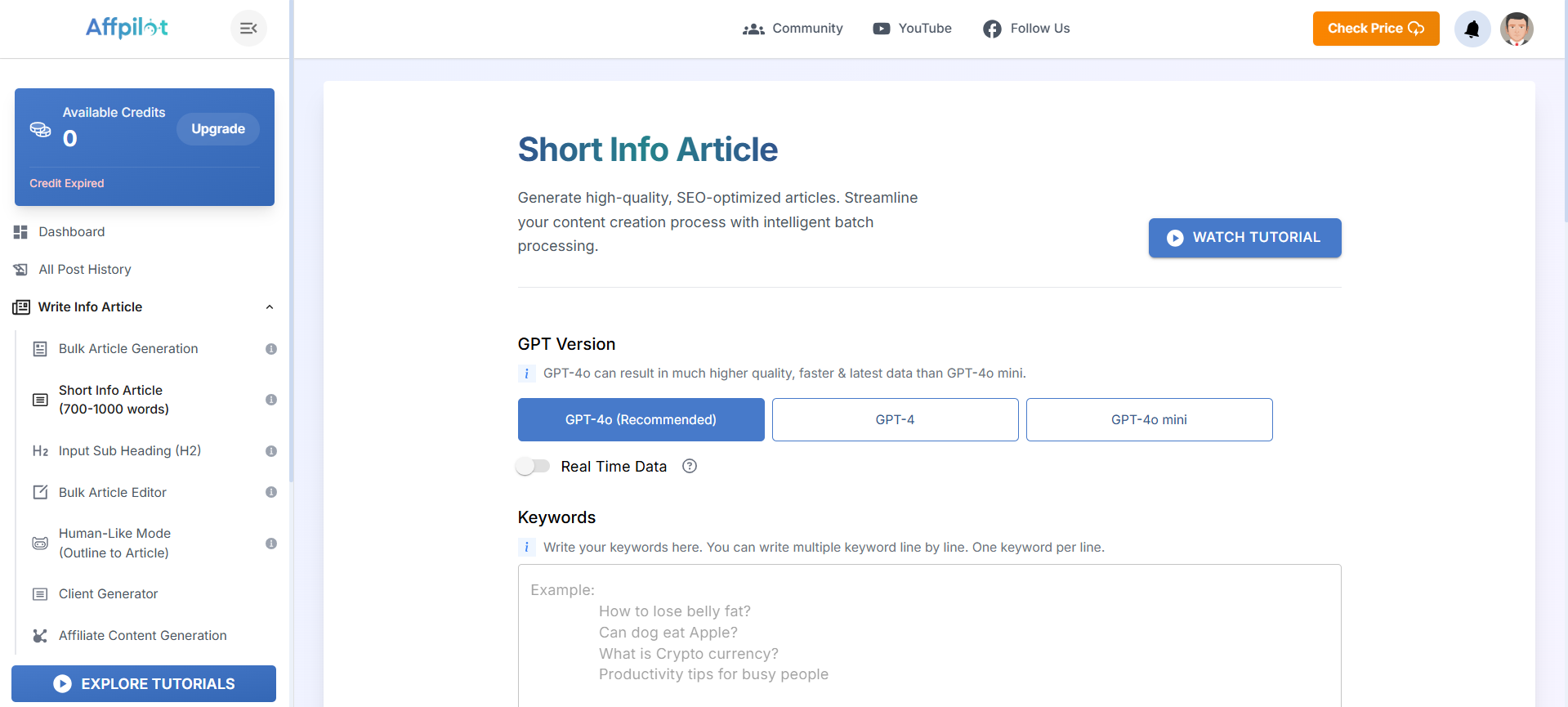
Task: Click the Keywords text area
Action: coord(929,636)
